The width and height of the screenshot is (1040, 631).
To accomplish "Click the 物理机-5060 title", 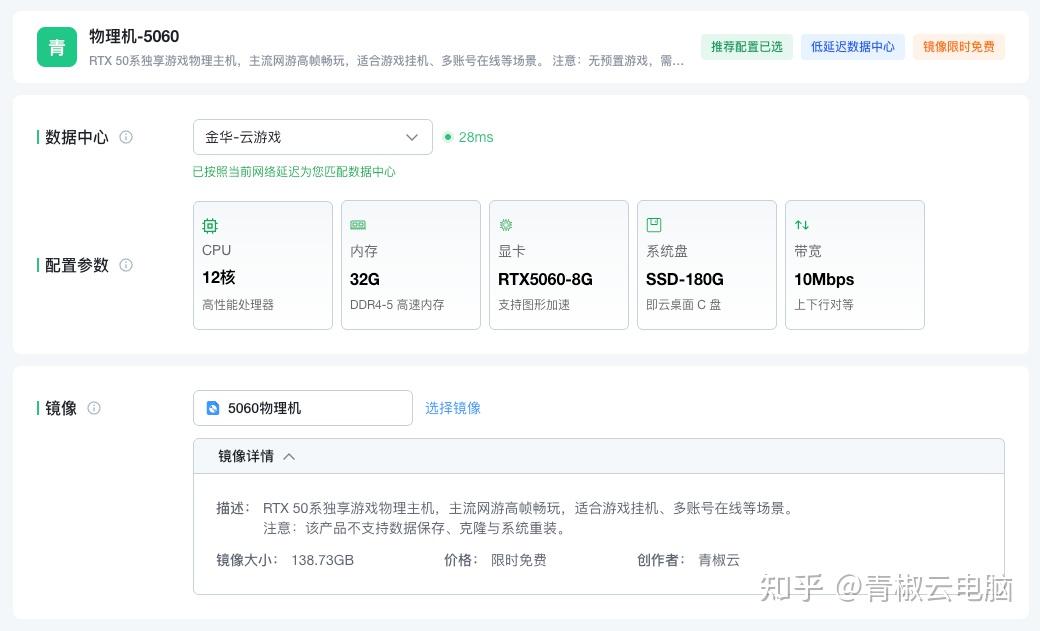I will click(x=134, y=36).
